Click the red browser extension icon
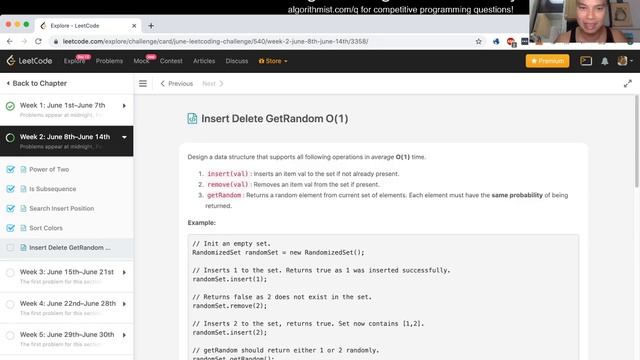640x360 pixels. 511,42
